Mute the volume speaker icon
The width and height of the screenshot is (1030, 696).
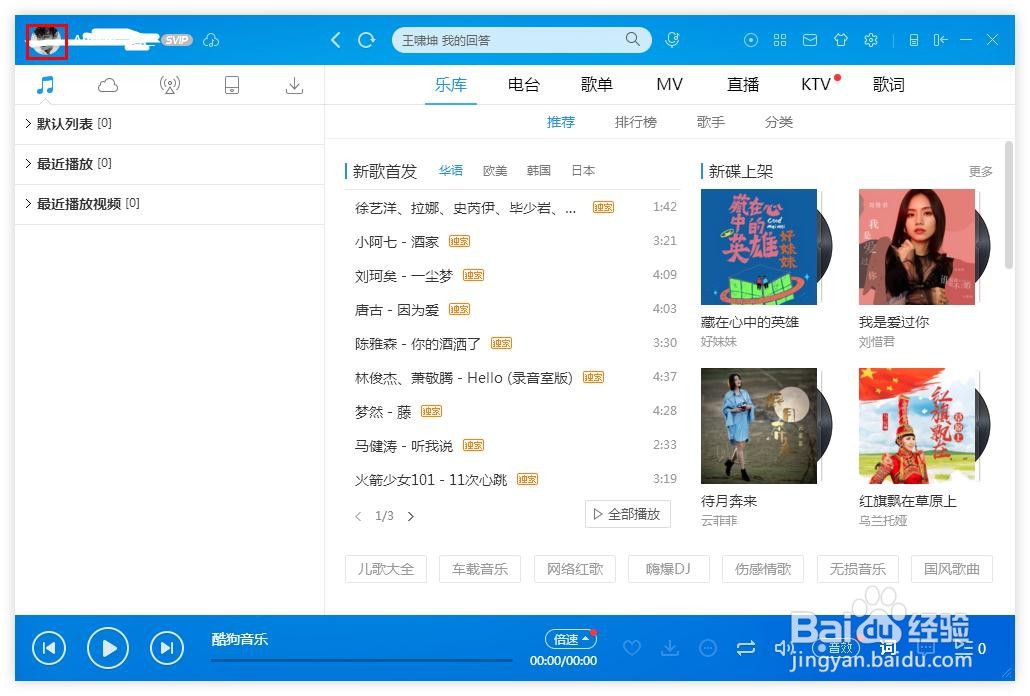pos(783,648)
